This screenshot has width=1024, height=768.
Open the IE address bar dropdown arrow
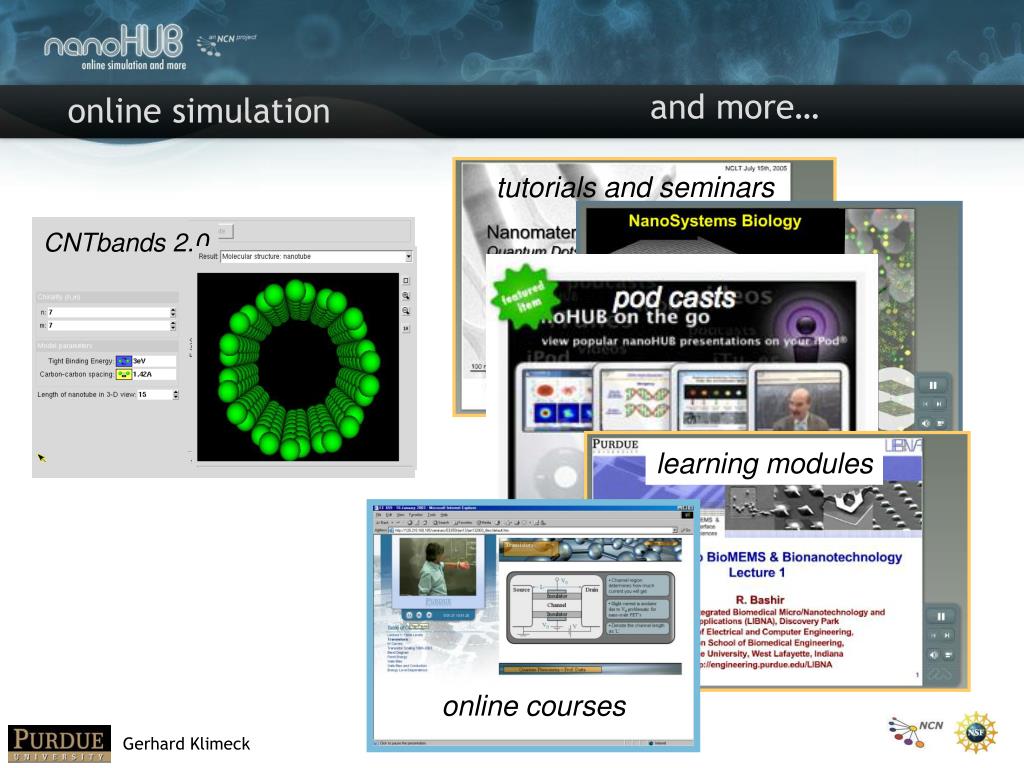point(675,530)
